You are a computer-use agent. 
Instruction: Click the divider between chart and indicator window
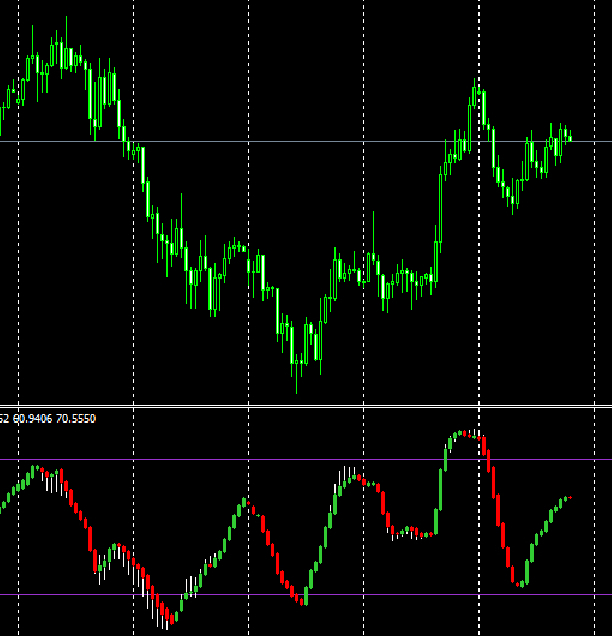[x=300, y=406]
